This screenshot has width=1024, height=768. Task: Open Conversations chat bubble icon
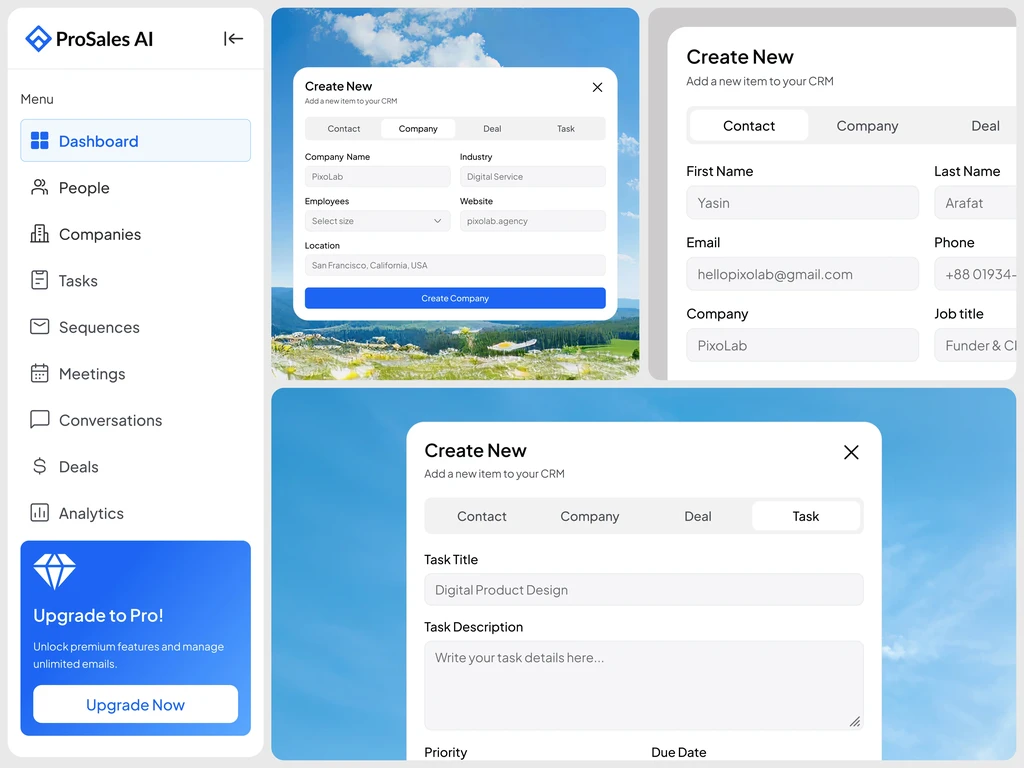(40, 419)
